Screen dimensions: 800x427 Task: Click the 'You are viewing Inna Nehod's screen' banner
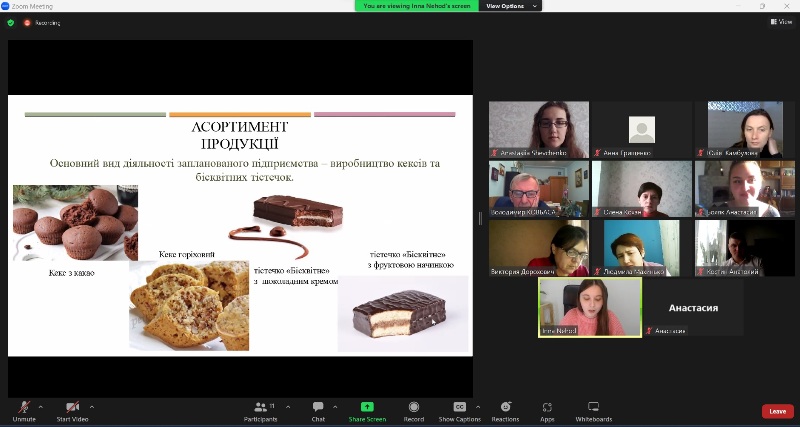417,6
